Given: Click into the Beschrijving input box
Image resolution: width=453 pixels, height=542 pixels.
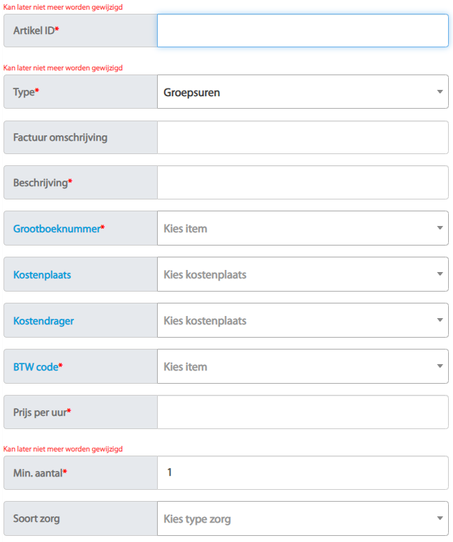Looking at the screenshot, I should [x=303, y=183].
